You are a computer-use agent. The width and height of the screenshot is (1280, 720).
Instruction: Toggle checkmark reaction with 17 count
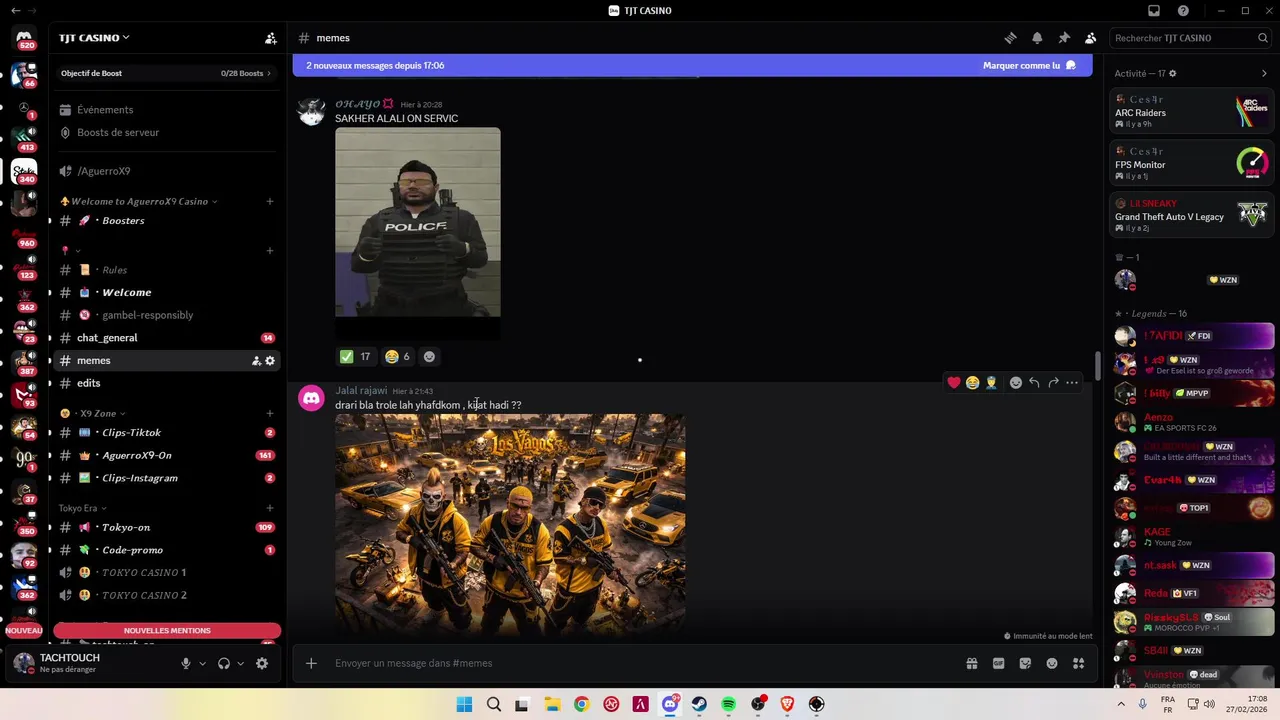tap(355, 356)
